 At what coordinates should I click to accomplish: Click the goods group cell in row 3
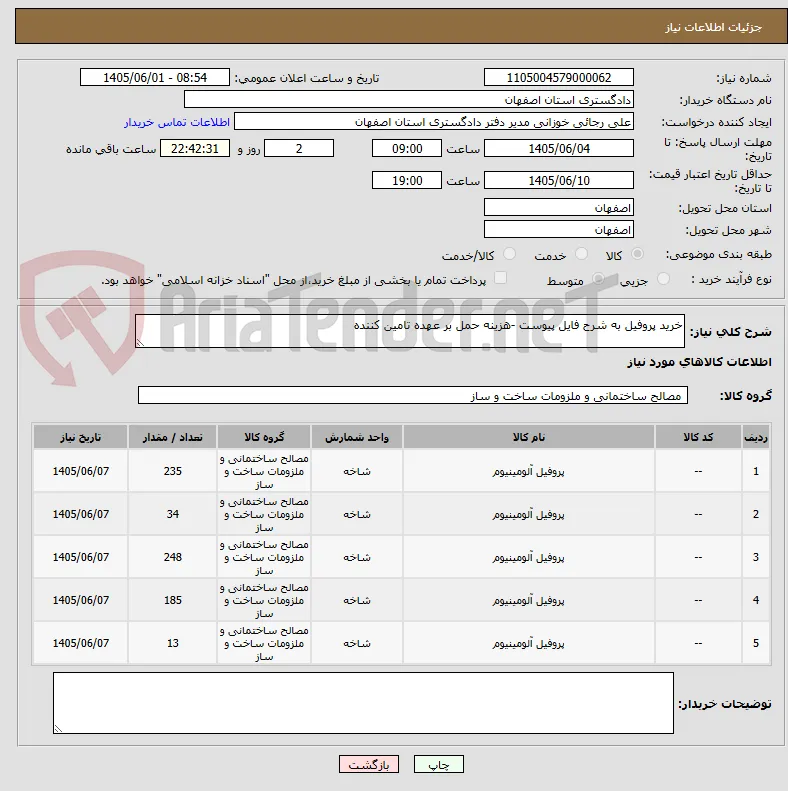tap(264, 557)
